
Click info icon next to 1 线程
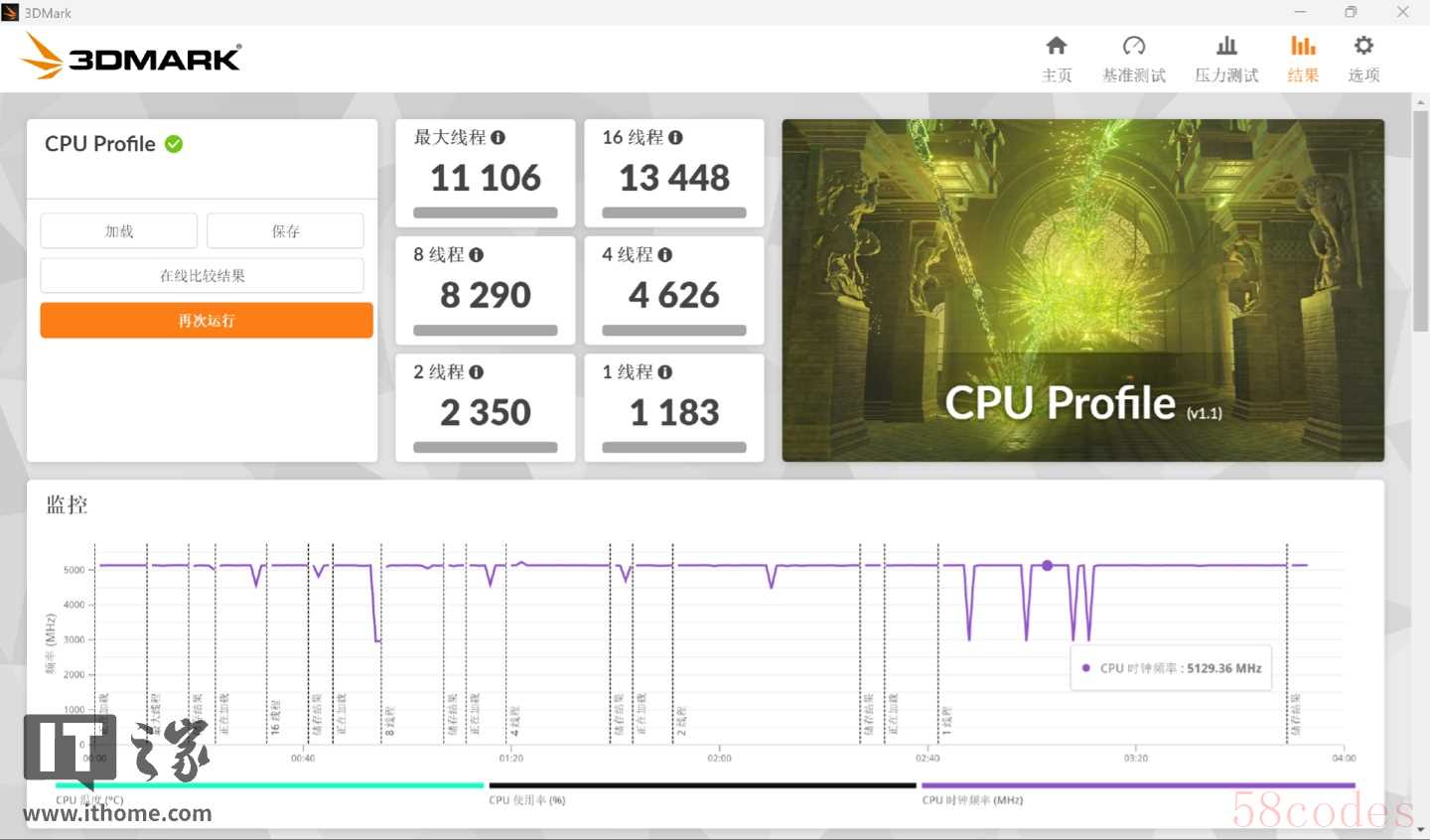coord(665,372)
